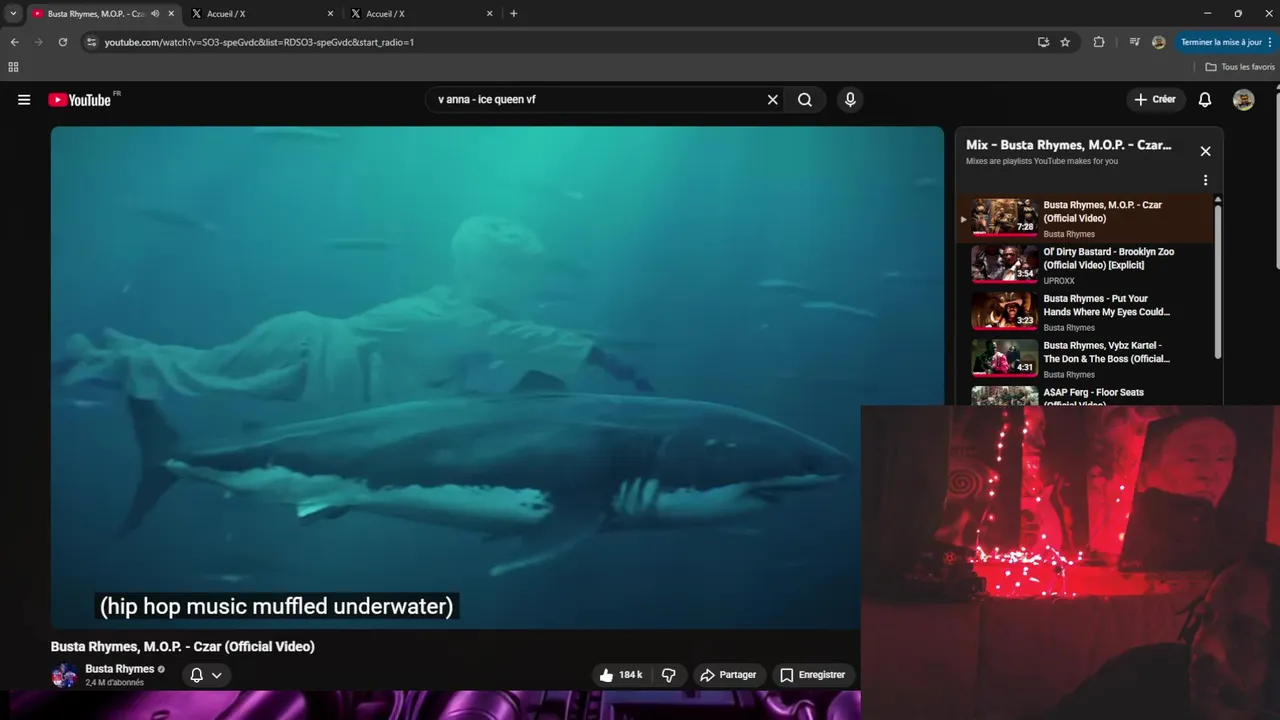Play Put Your Hands Where My Eyes Could See
This screenshot has width=1280, height=720.
(1085, 312)
